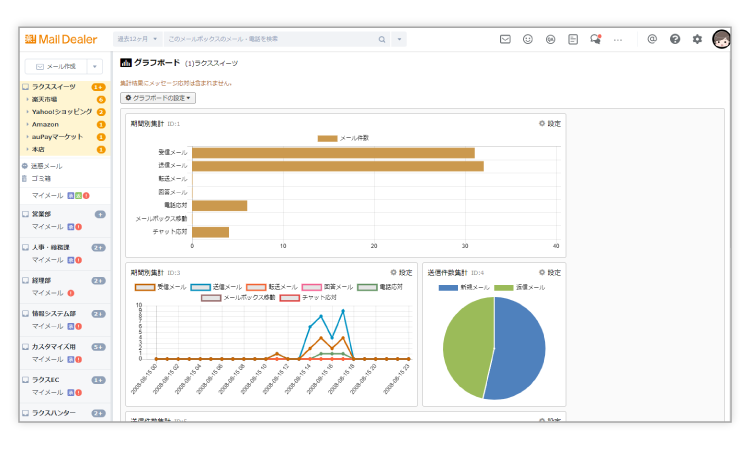Click the three-dots more icon in toolbar
This screenshot has height=450, width=750.
[618, 40]
